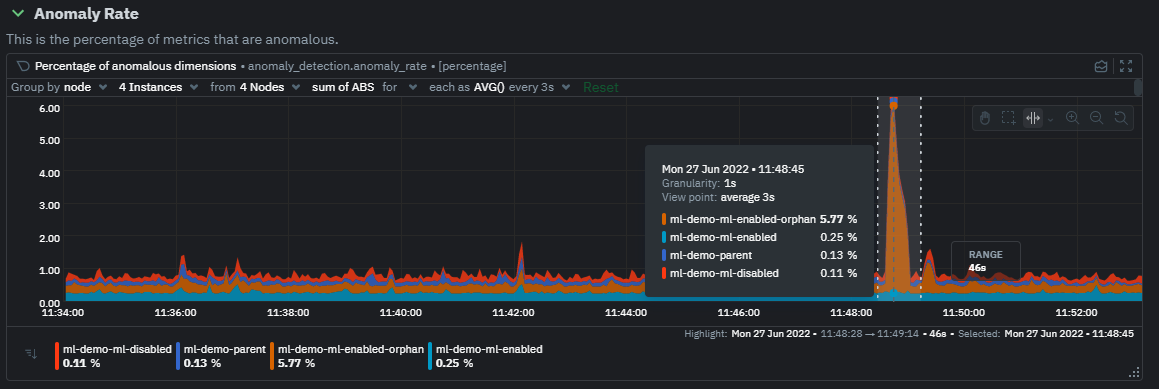This screenshot has width=1159, height=389.
Task: Toggle ml-demo-ml-enabled in the legend
Action: tap(486, 356)
